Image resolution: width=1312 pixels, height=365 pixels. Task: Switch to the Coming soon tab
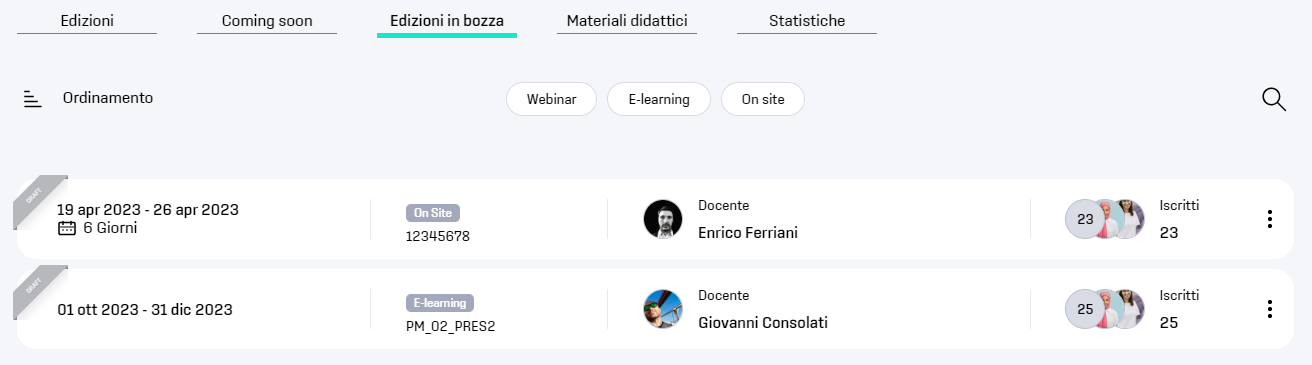point(267,20)
